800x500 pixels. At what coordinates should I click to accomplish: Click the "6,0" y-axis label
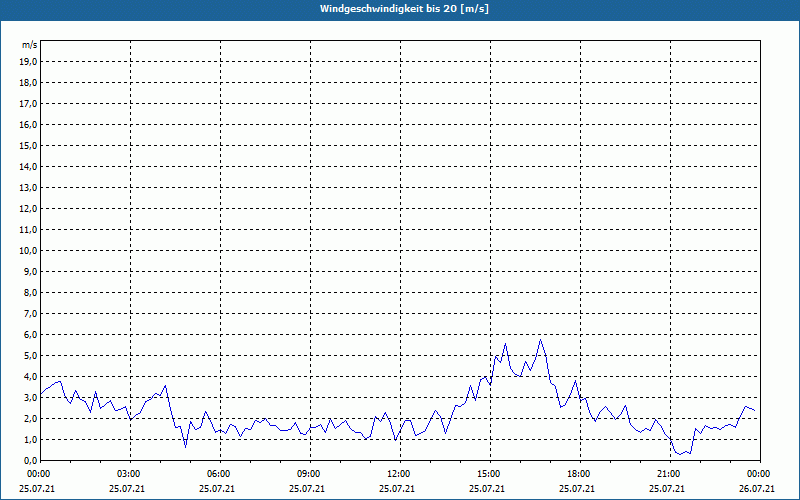click(x=30, y=335)
